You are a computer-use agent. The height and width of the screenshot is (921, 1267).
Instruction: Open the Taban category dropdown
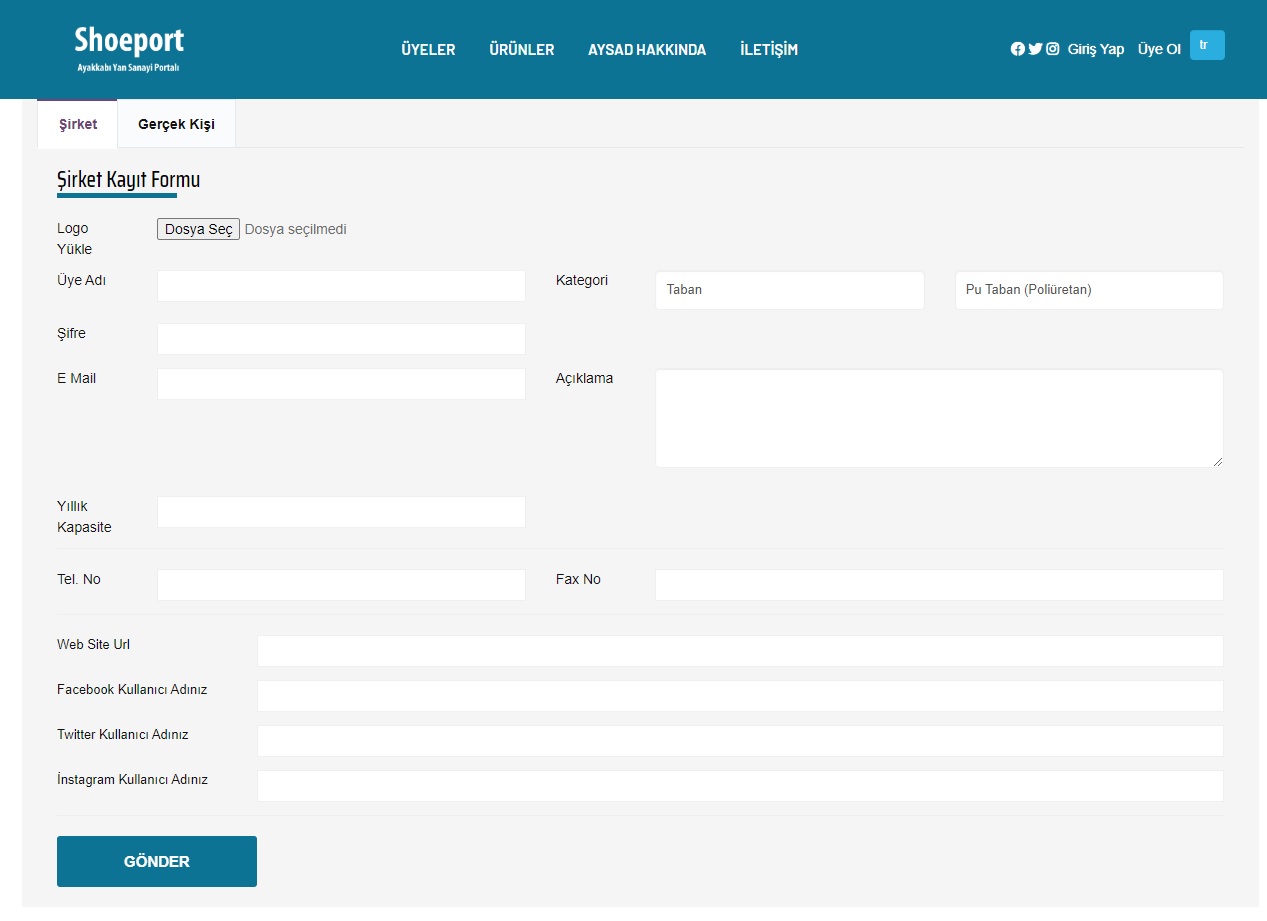[790, 290]
